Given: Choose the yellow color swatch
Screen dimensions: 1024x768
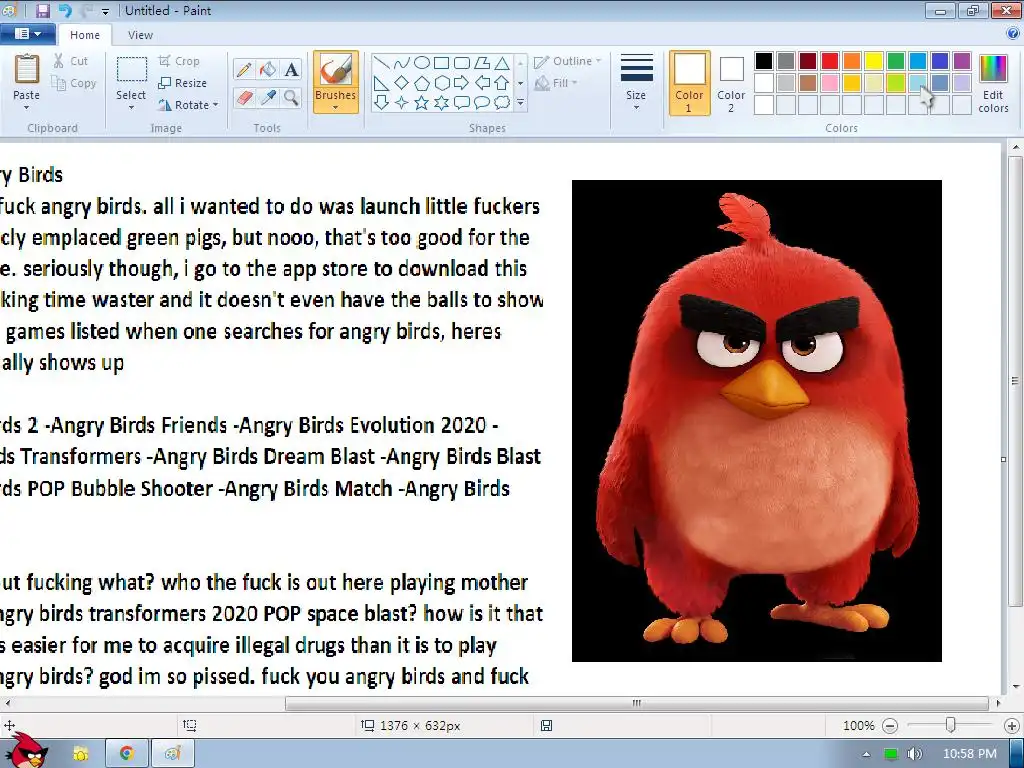Looking at the screenshot, I should 874,61.
